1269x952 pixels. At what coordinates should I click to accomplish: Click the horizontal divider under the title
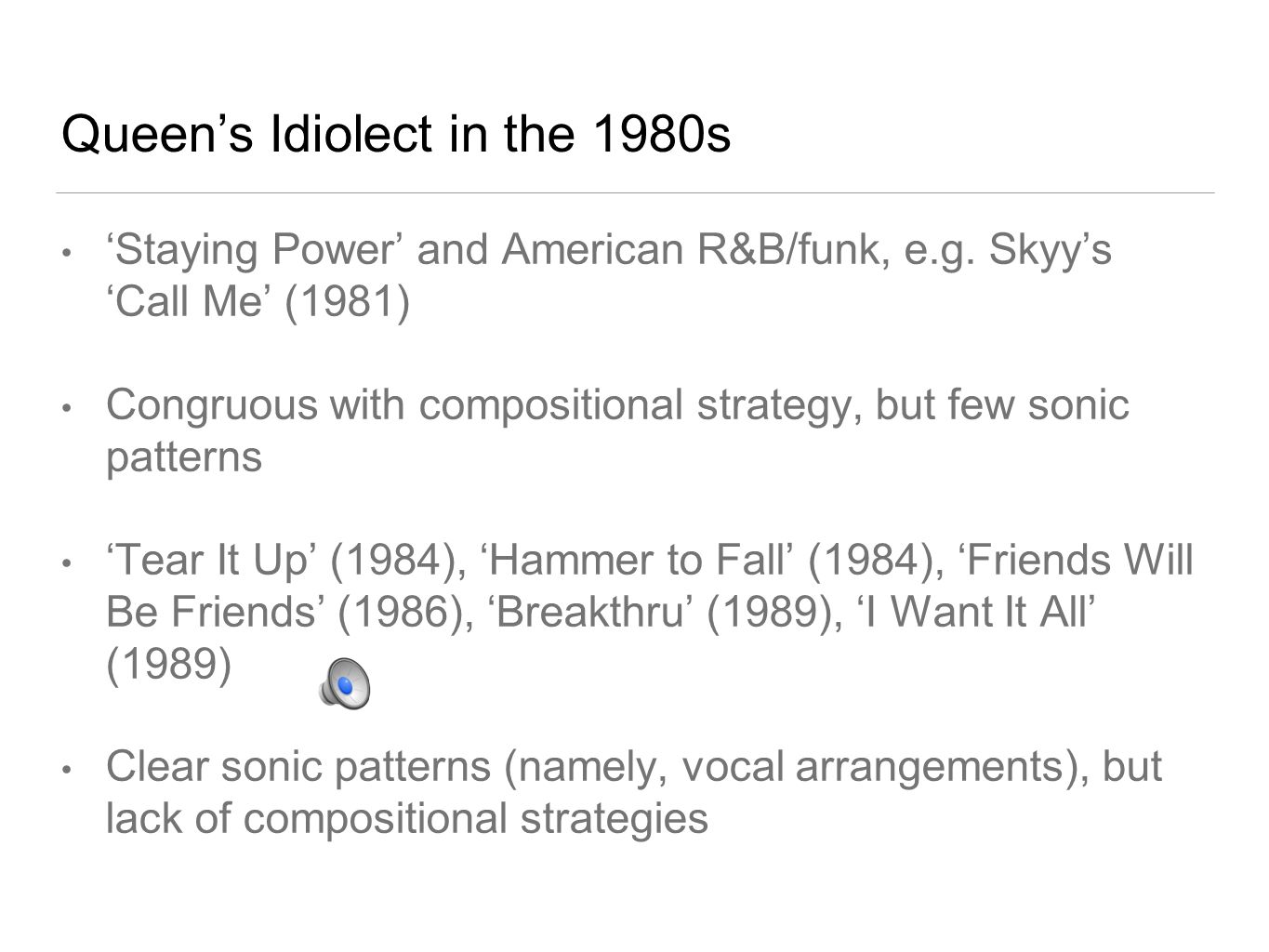pos(635,192)
